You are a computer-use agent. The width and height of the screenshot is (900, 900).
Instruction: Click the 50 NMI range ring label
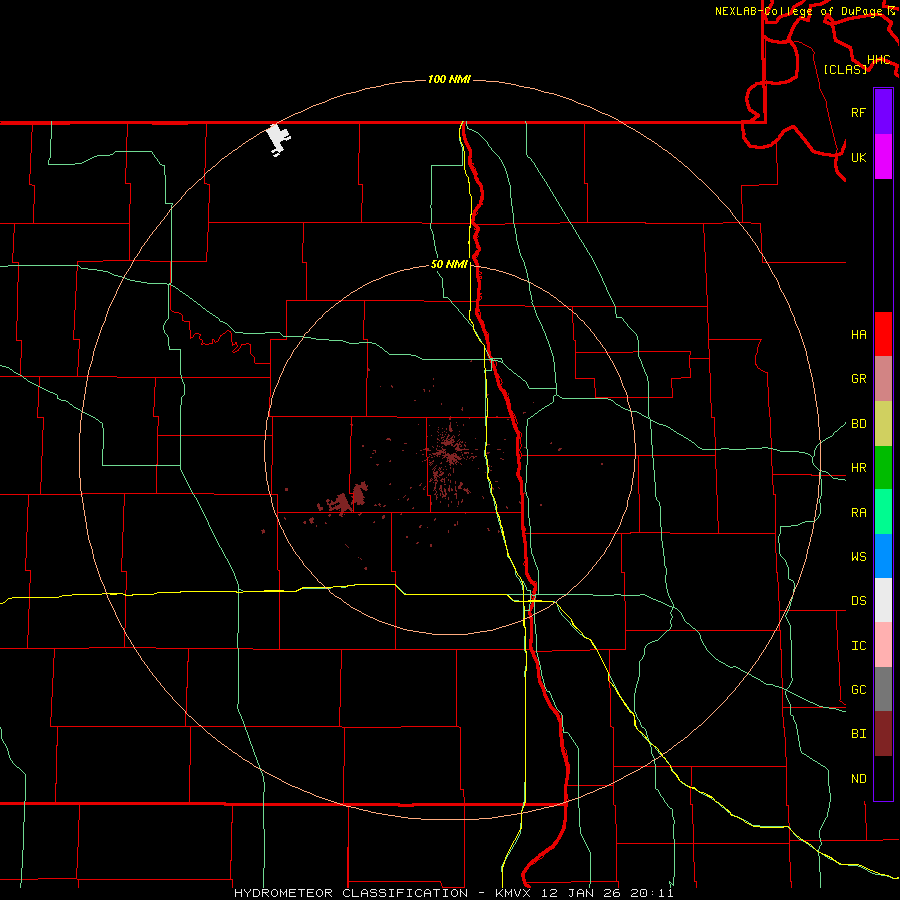449,264
